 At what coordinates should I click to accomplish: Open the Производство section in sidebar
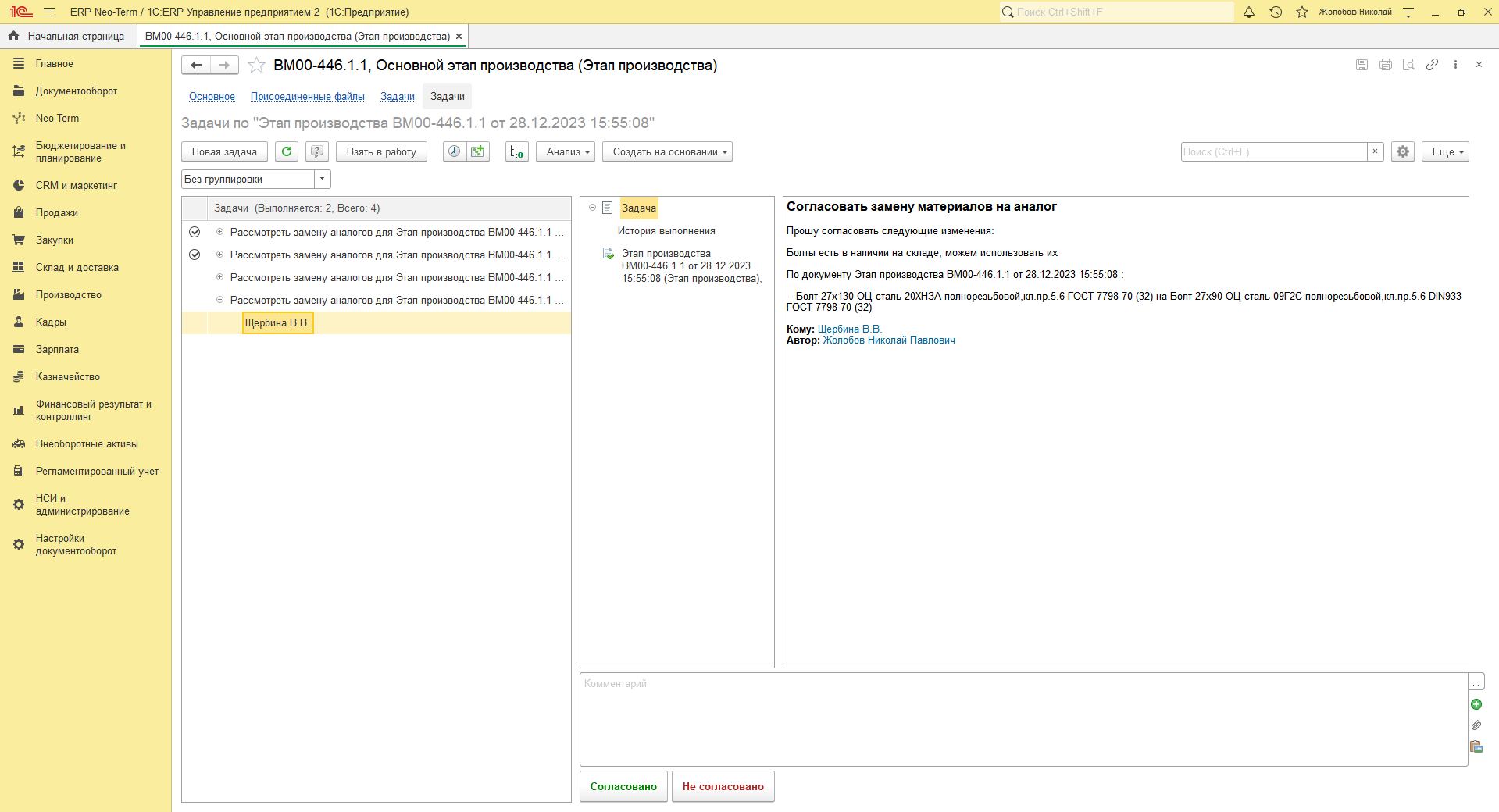pyautogui.click(x=69, y=294)
